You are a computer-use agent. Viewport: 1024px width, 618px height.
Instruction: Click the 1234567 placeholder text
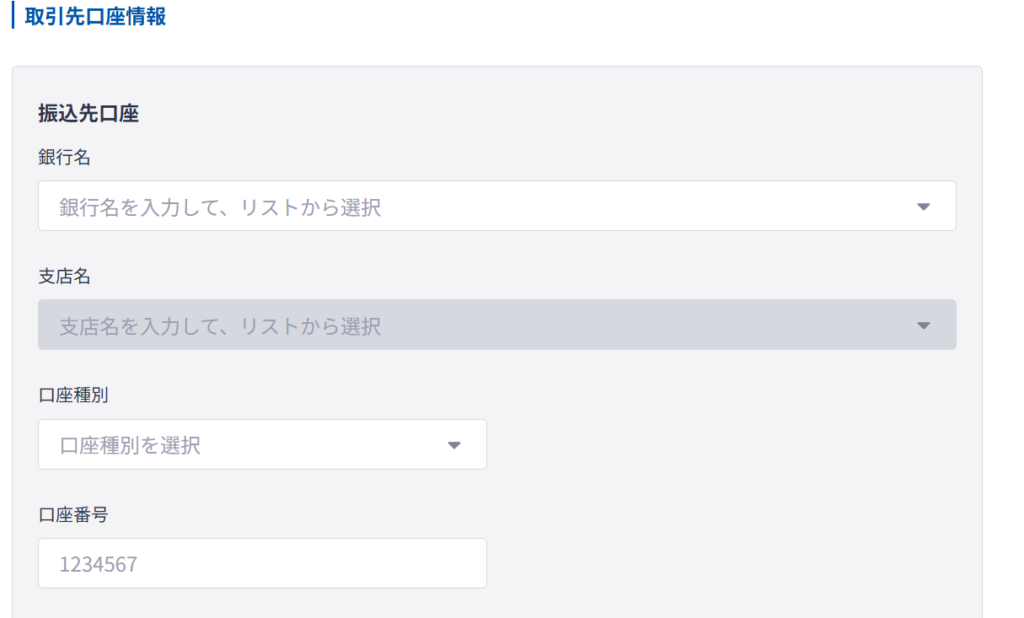click(x=99, y=564)
